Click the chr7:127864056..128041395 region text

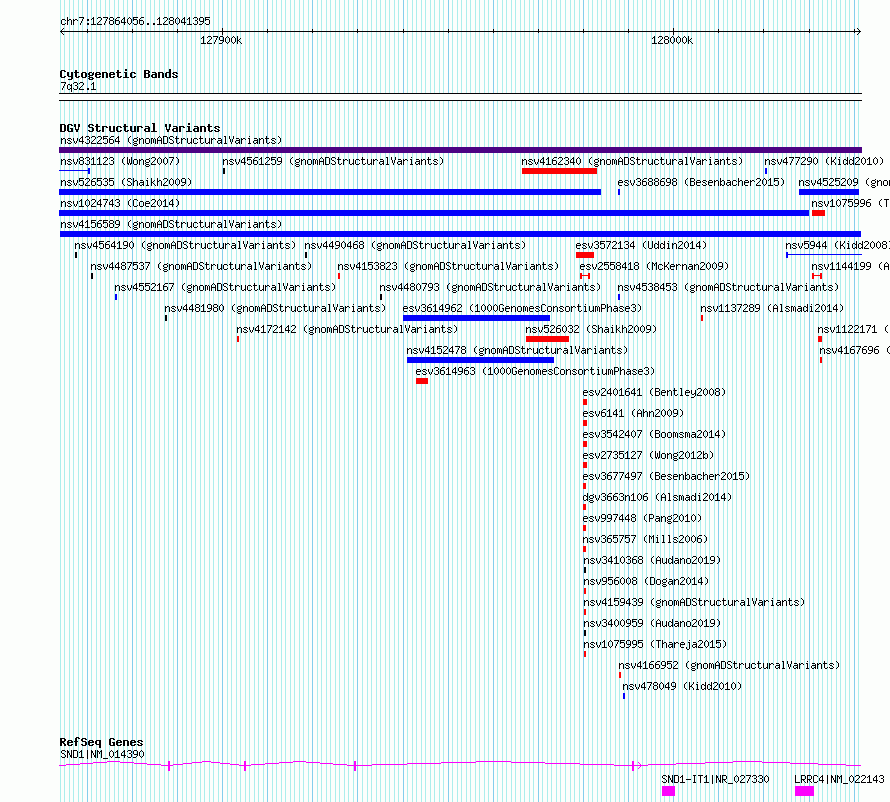tap(135, 21)
